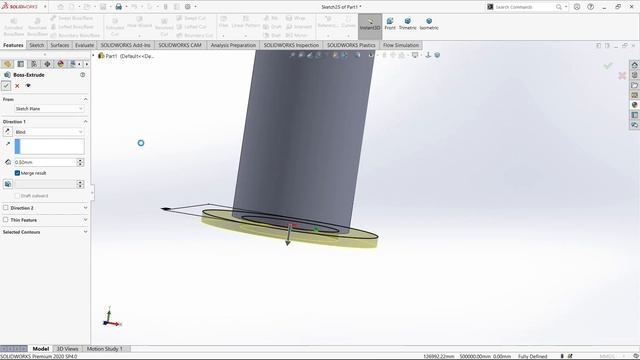Switch to the Sketch tab
This screenshot has width=640, height=360.
coord(36,45)
